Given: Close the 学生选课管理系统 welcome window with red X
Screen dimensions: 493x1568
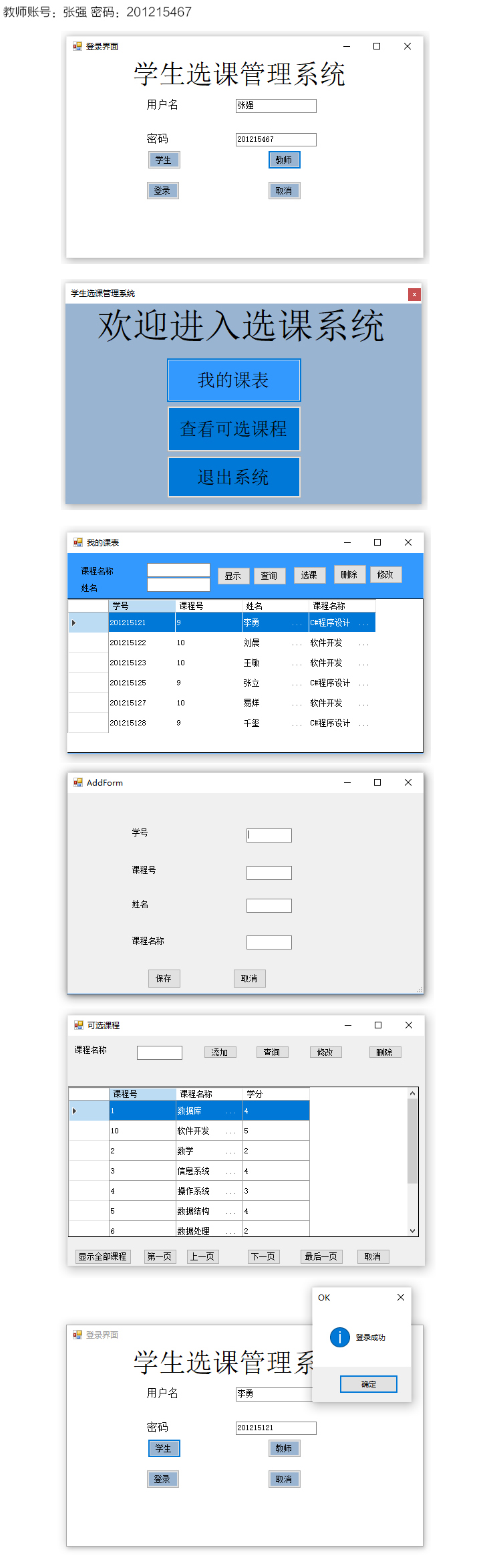Looking at the screenshot, I should tap(414, 294).
